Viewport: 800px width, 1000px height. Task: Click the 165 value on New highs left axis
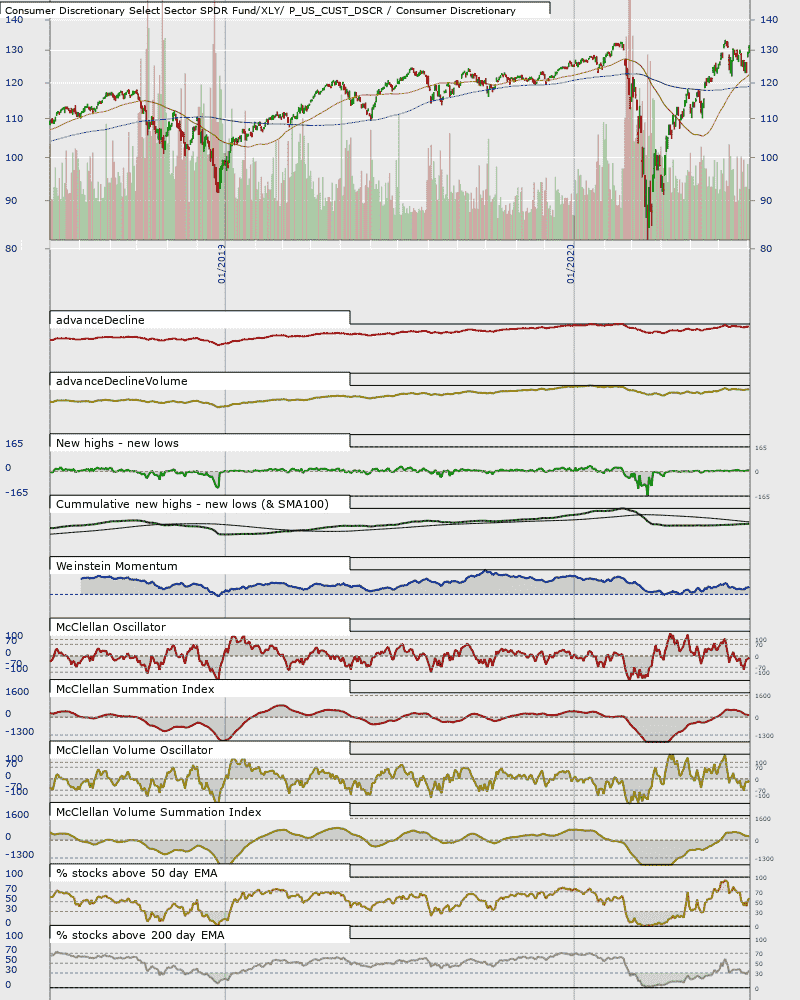(14, 444)
